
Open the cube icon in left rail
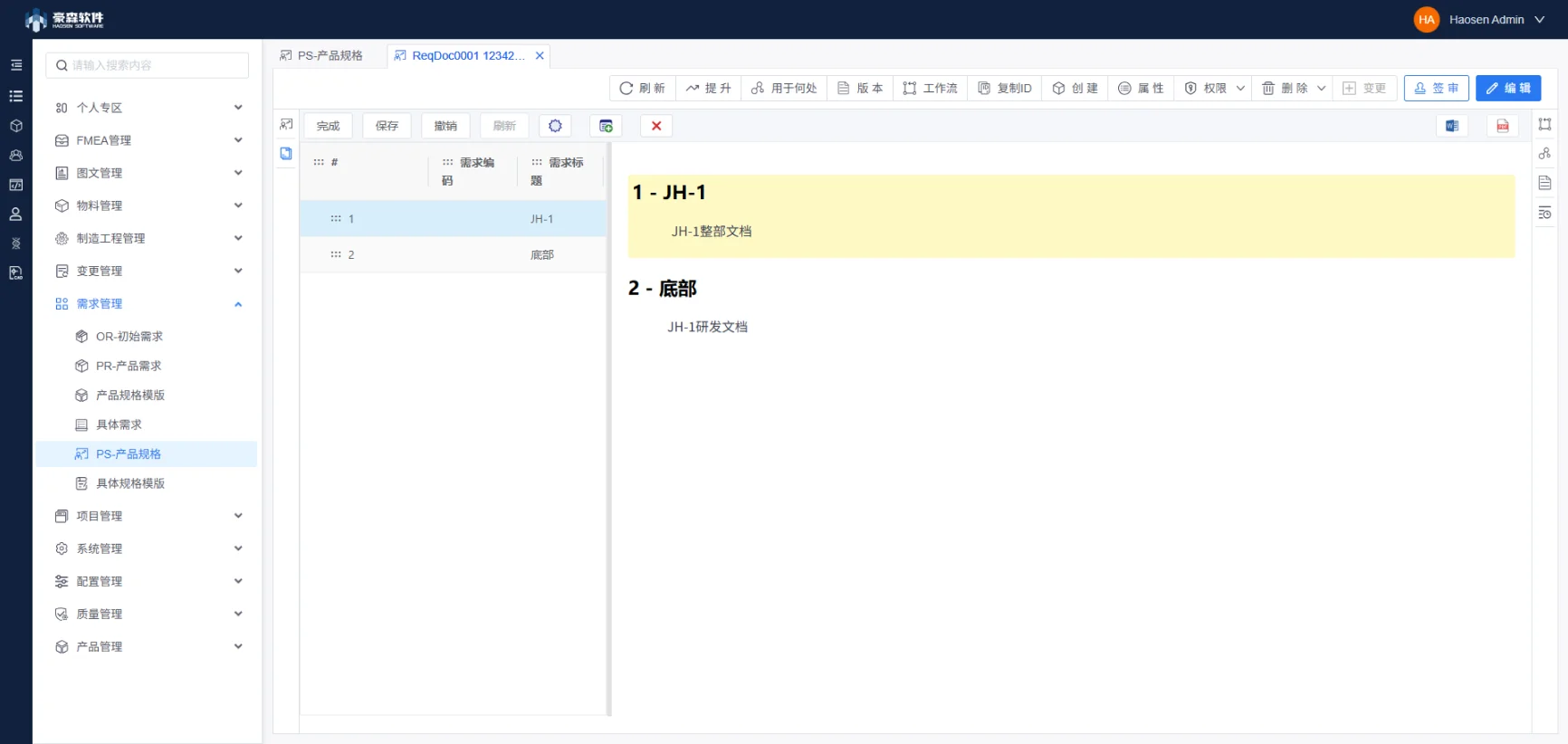pyautogui.click(x=16, y=126)
